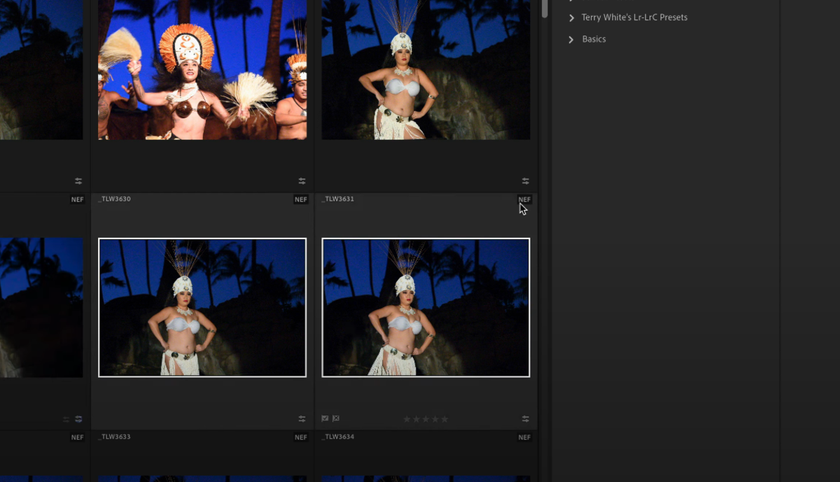The image size is (840, 482).
Task: Click NEF badge of _TLW3631
Action: 524,199
